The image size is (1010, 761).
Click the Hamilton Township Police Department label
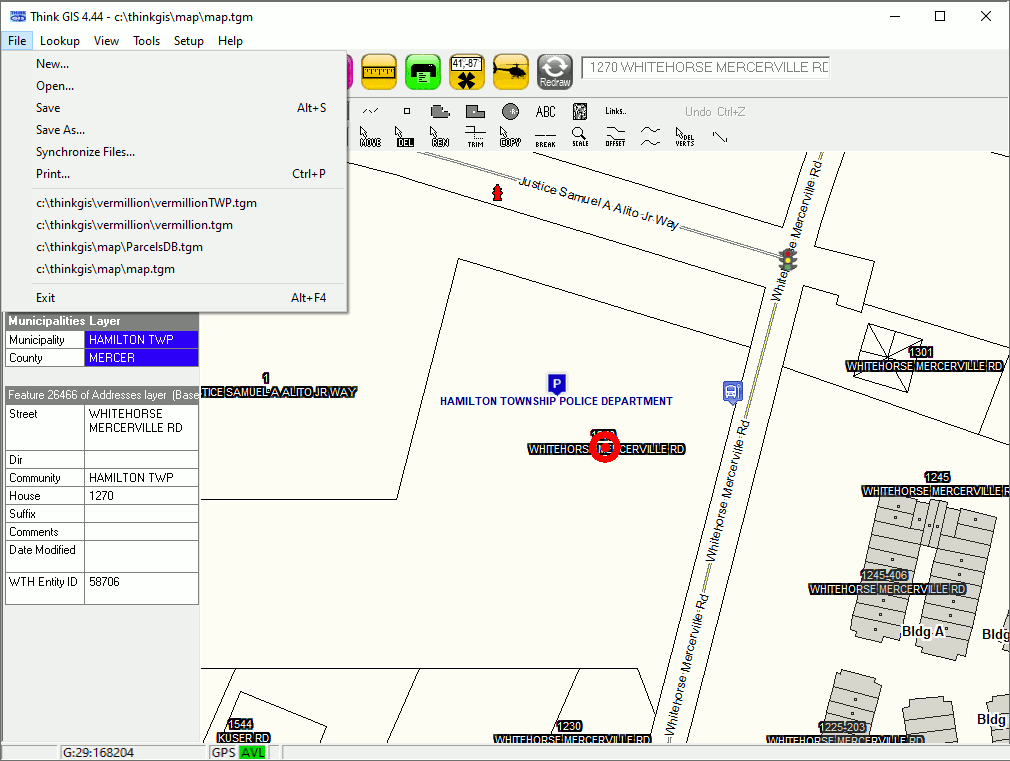pyautogui.click(x=557, y=401)
